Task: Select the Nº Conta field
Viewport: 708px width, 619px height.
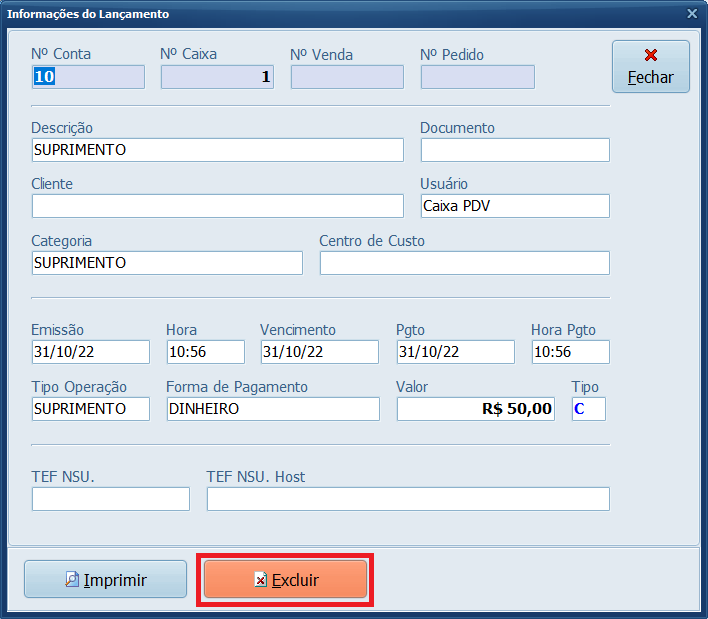Action: tap(88, 77)
